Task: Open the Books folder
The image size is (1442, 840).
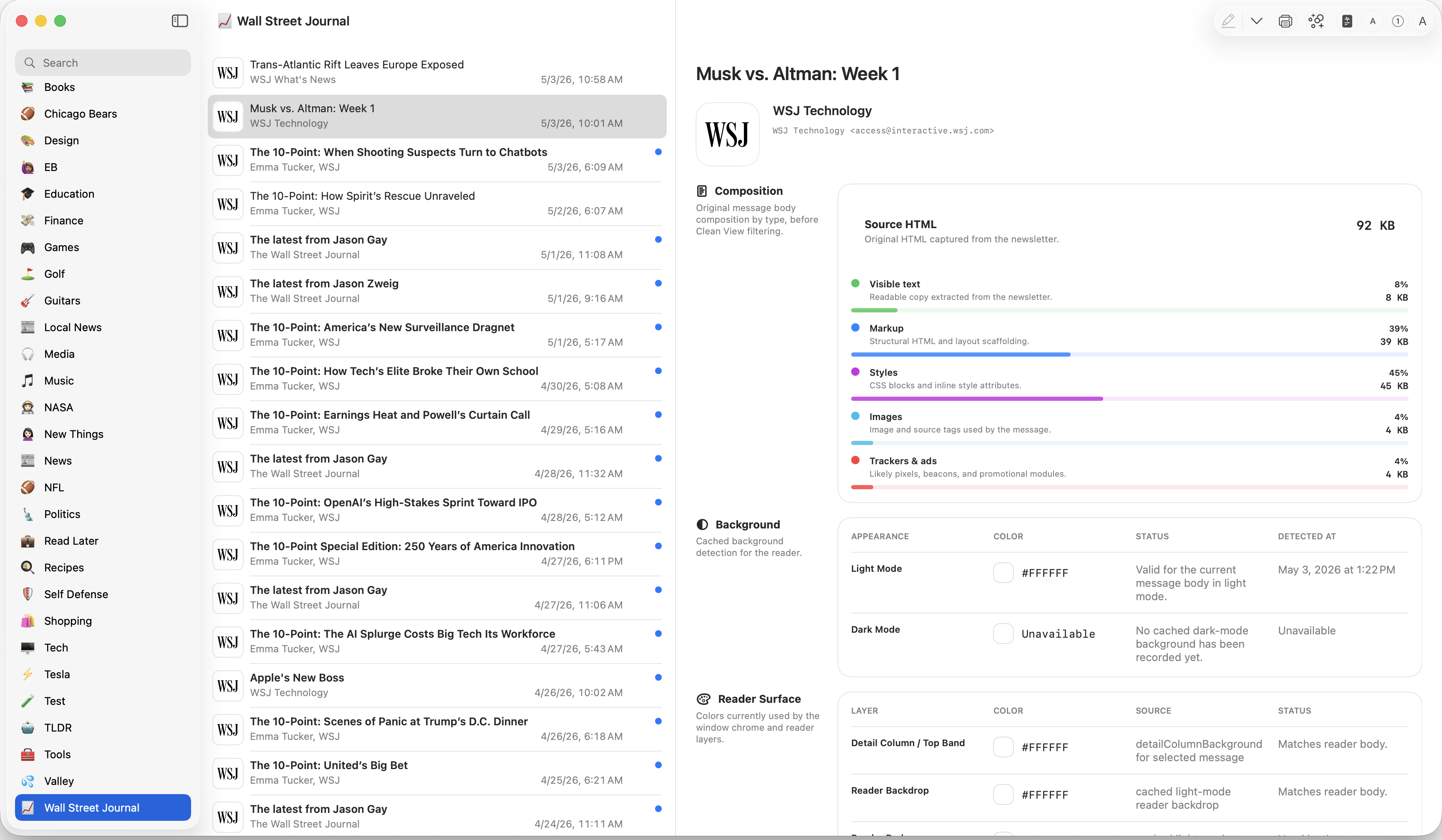Action: pos(103,87)
